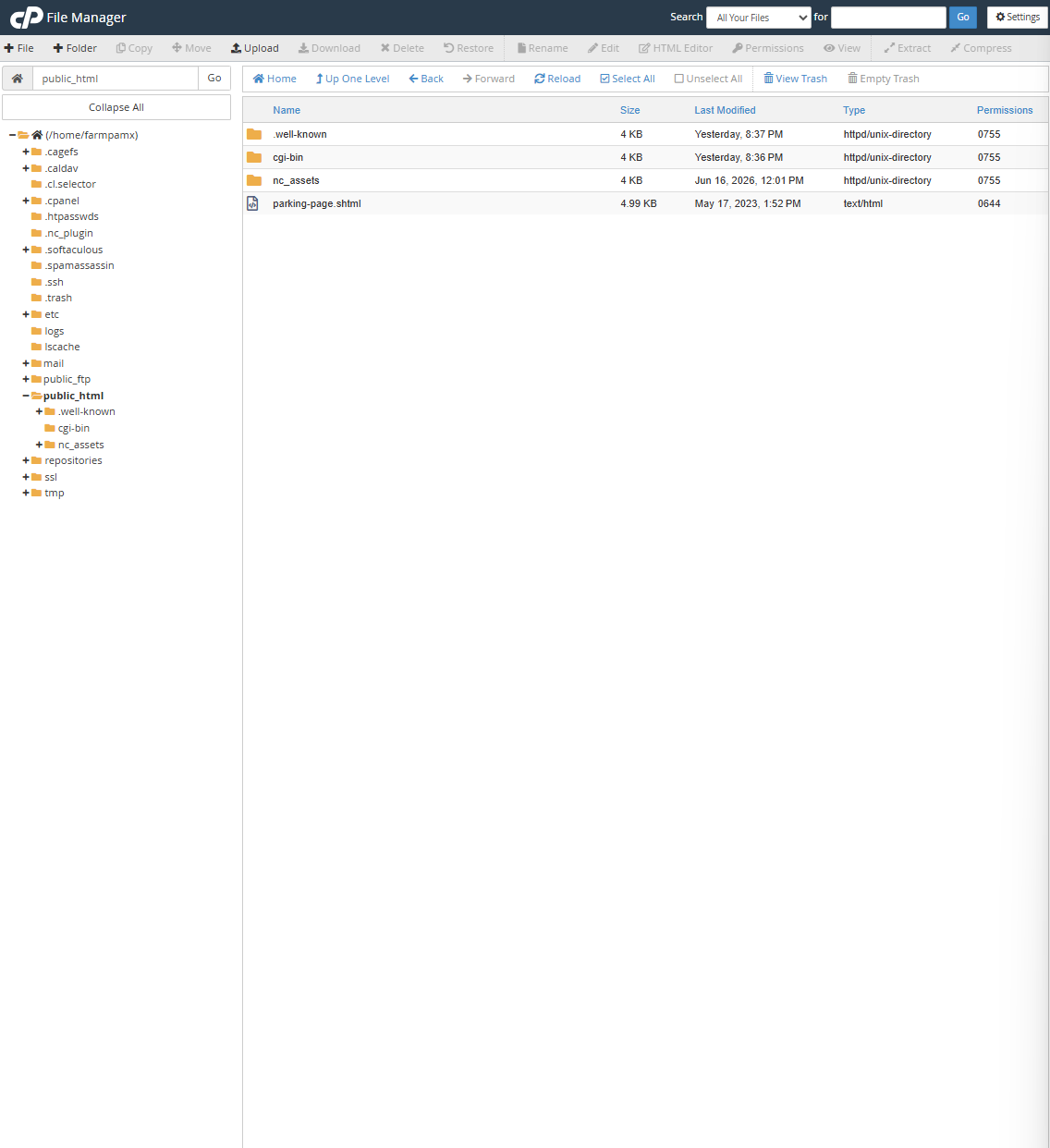The image size is (1050, 1148).
Task: Click the Compress toolbar button
Action: 981,48
